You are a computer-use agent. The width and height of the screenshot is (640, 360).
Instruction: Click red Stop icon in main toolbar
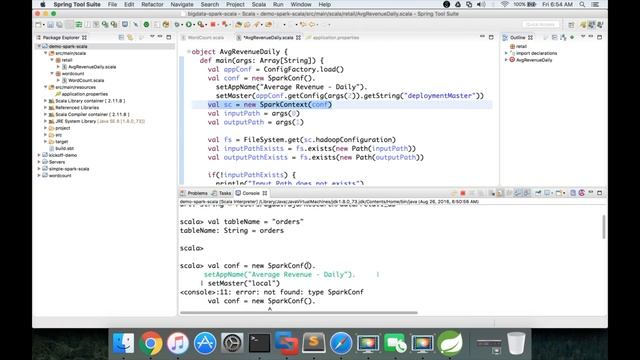[x=213, y=24]
